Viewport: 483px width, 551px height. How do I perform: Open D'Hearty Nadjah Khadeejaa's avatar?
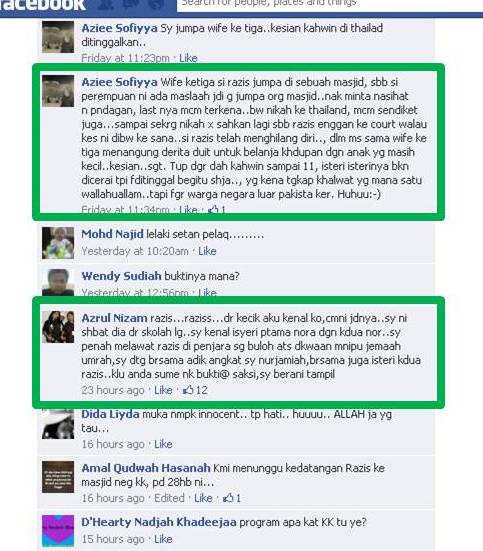(x=58, y=531)
